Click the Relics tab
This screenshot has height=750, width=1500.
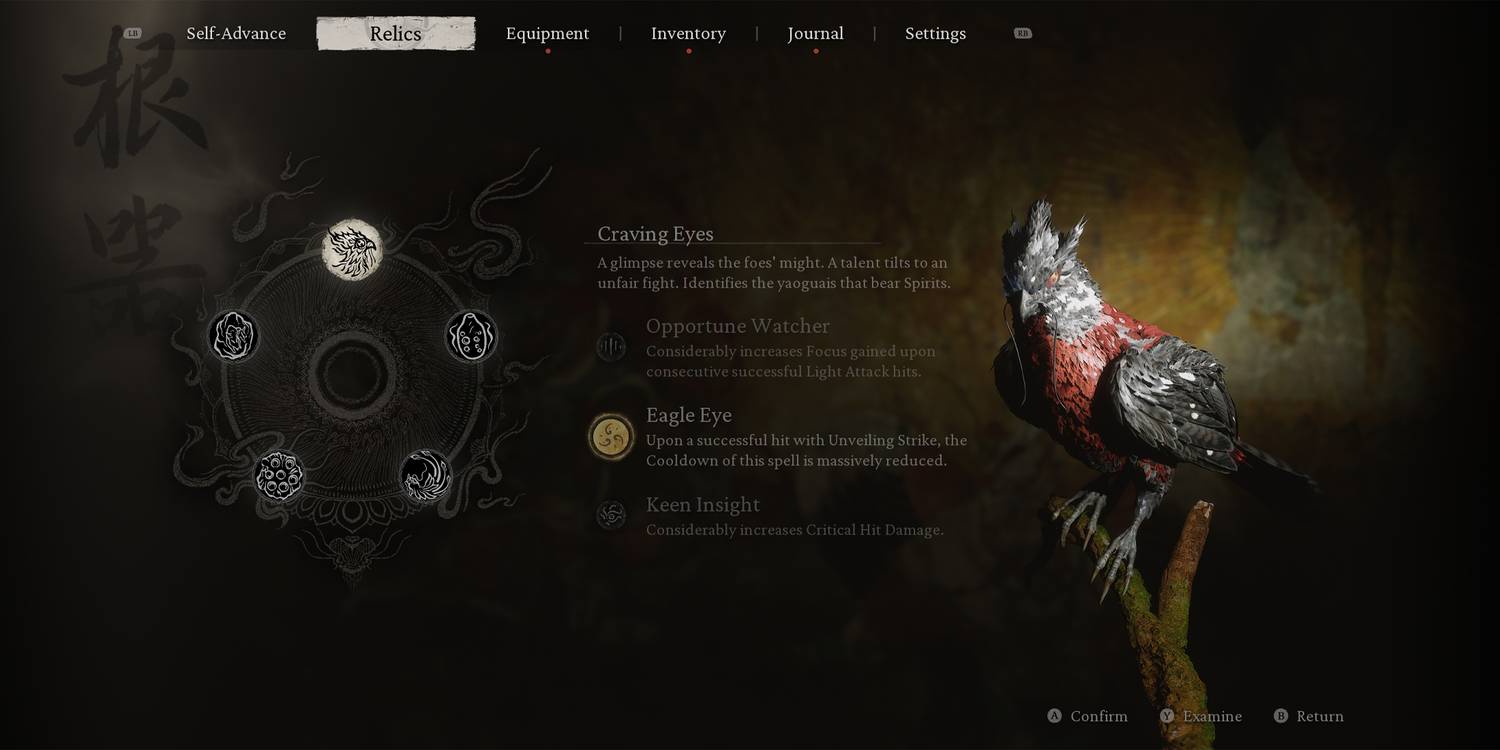pos(396,33)
